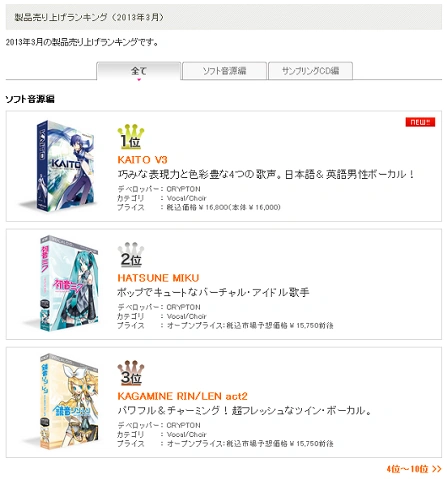Image resolution: width=447 pixels, height=479 pixels.
Task: View ranks 4位〜10位 link
Action: coord(414,469)
